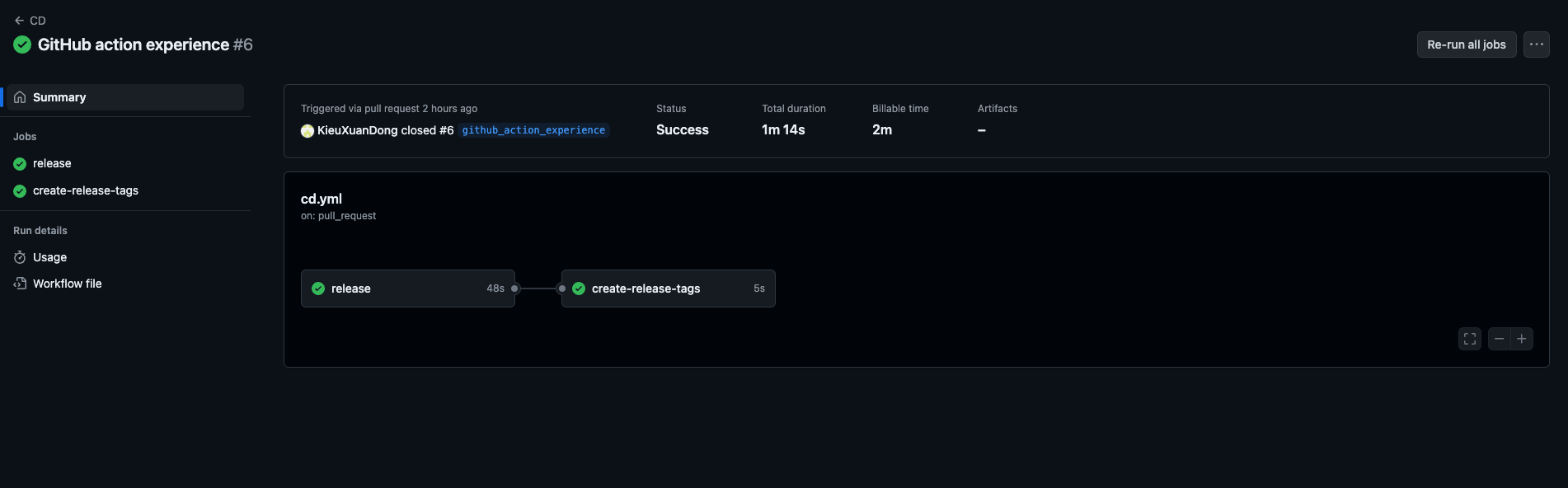Click the green check icon beside sidebar release
Screen dimensions: 1568x488
[x=20, y=164]
